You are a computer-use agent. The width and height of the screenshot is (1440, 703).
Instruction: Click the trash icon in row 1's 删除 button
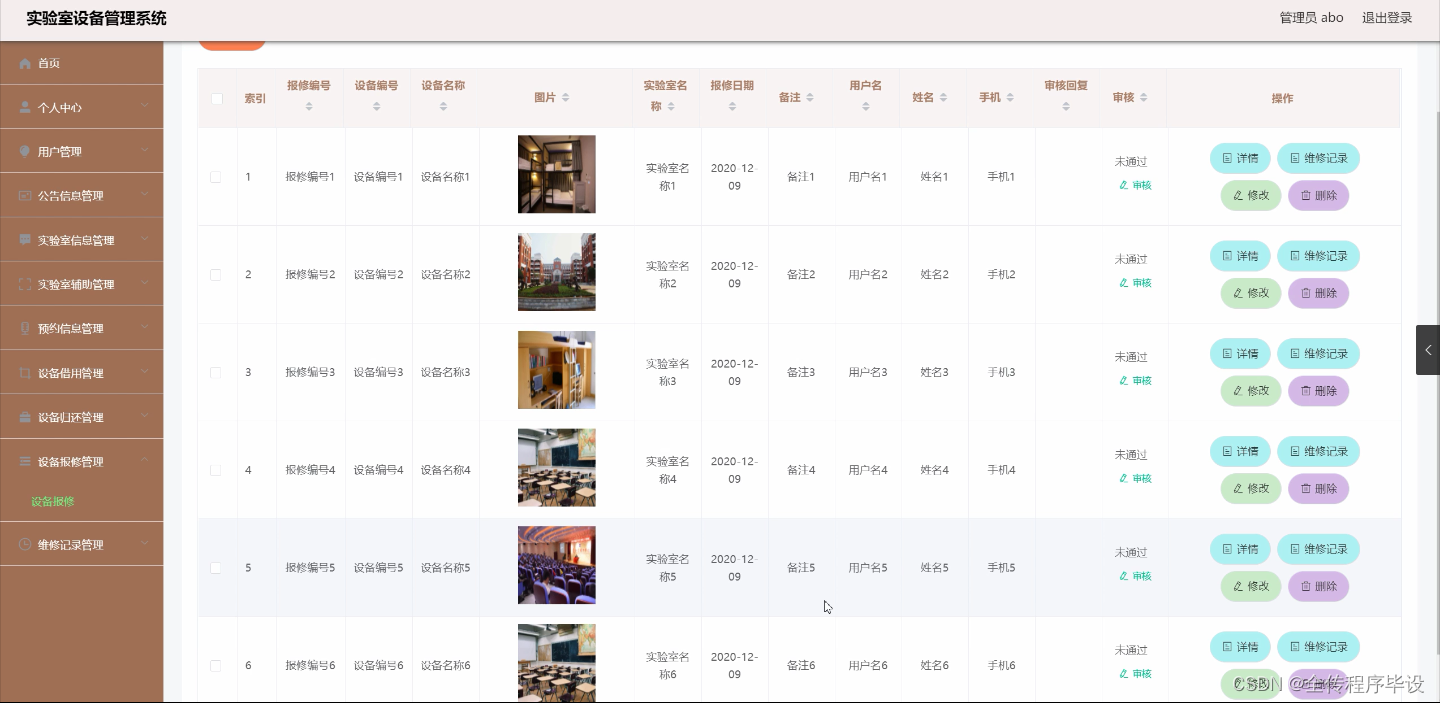click(x=1305, y=195)
